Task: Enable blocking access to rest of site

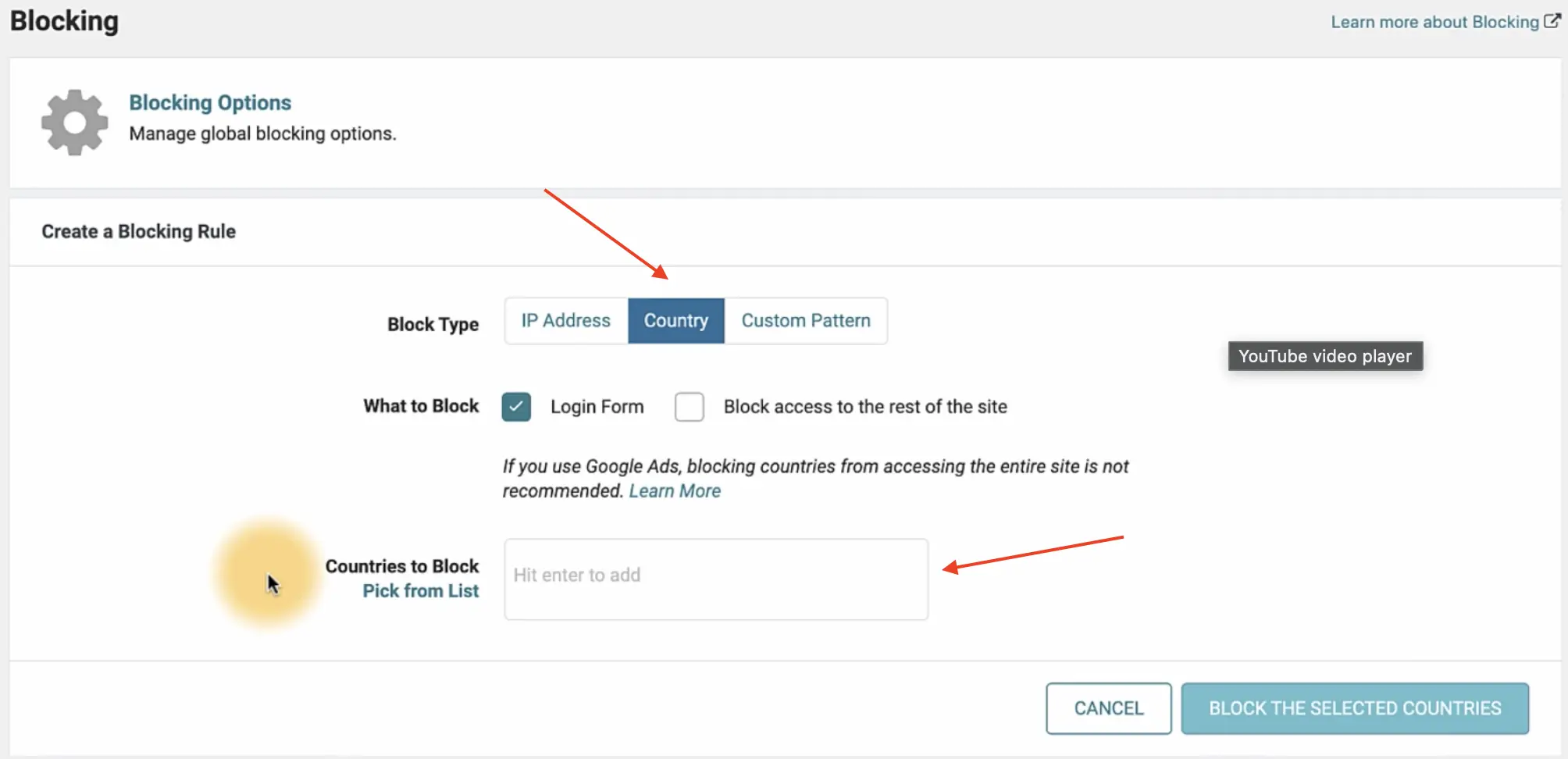Action: click(x=690, y=407)
